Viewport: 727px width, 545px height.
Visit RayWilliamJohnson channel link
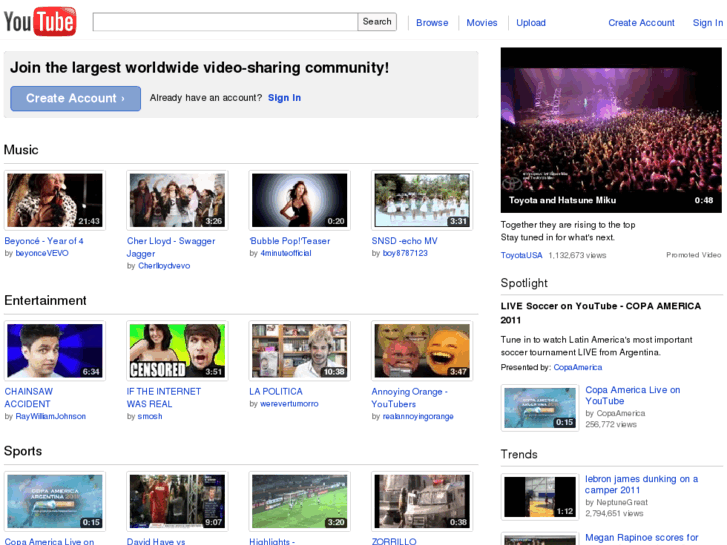coord(51,417)
